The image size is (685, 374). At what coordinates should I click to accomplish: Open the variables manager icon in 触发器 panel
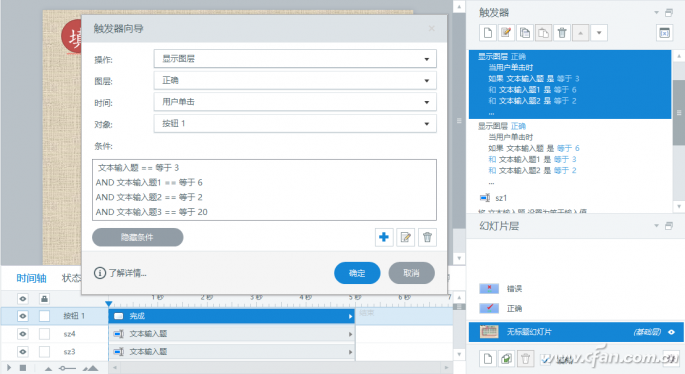point(664,33)
